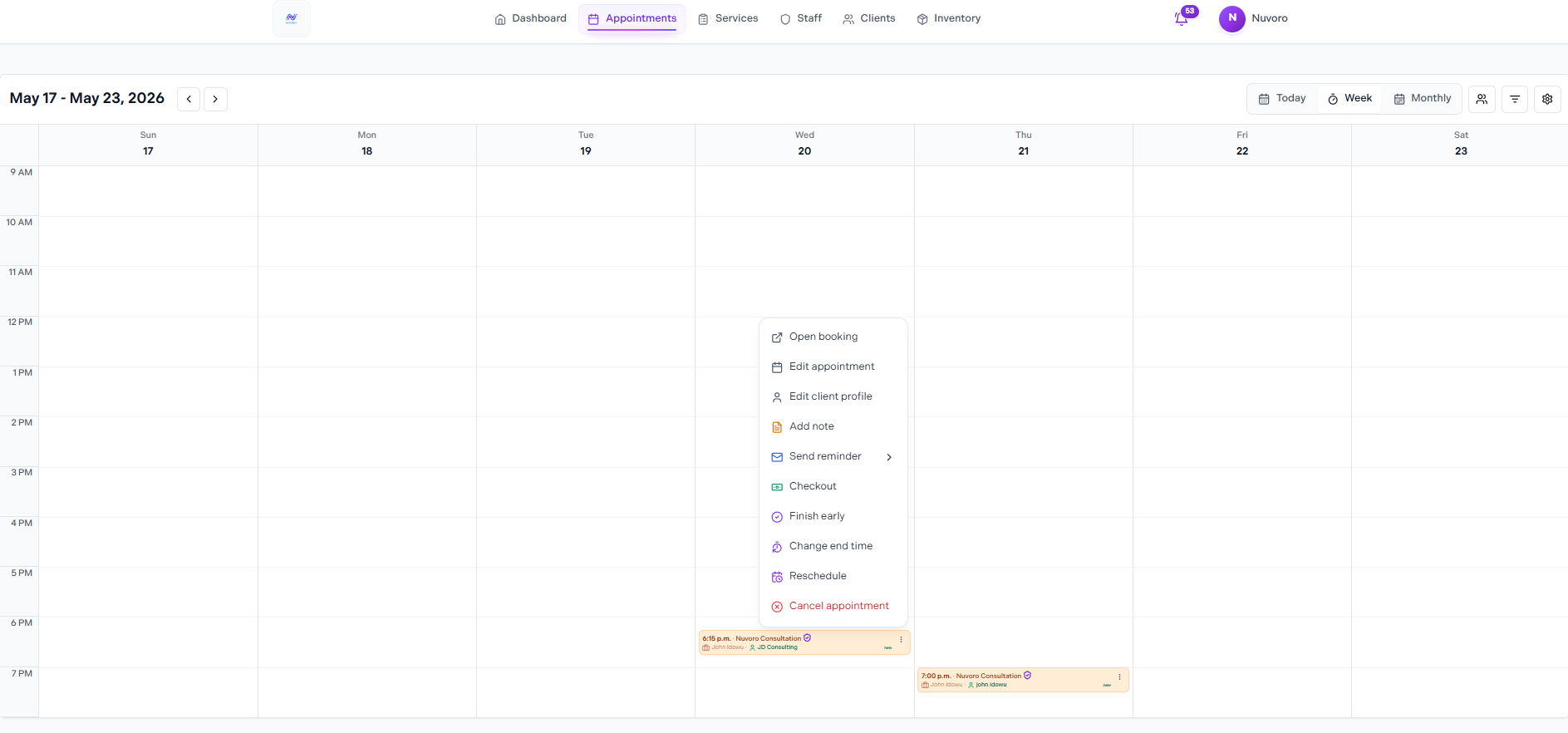Image resolution: width=1568 pixels, height=733 pixels.
Task: Click the Finish early checkmark icon
Action: click(x=777, y=517)
